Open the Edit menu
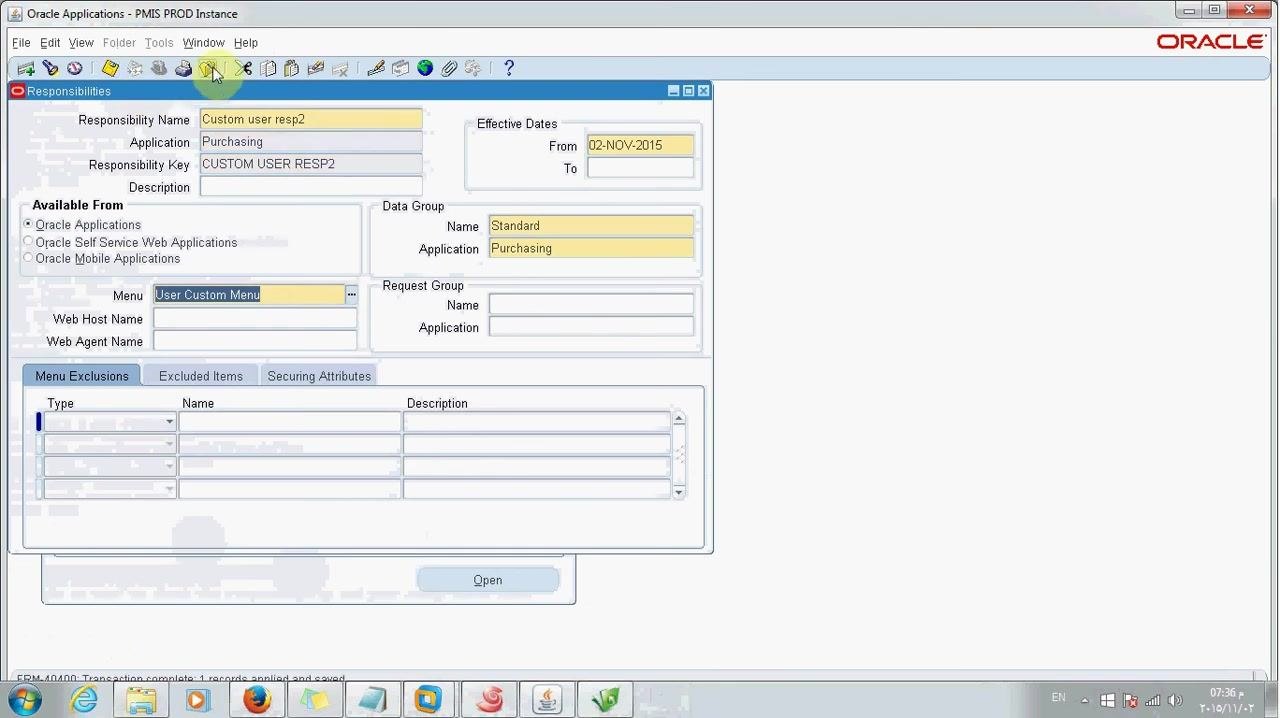This screenshot has width=1280, height=718. (50, 43)
